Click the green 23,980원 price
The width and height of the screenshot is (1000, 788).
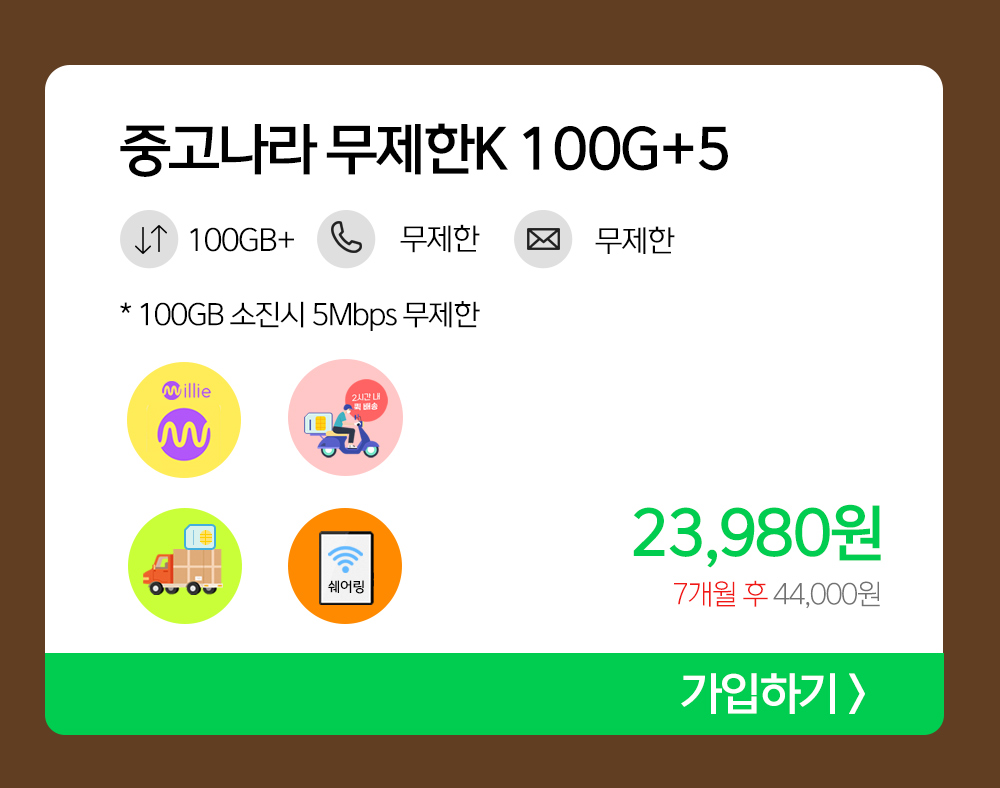756,534
